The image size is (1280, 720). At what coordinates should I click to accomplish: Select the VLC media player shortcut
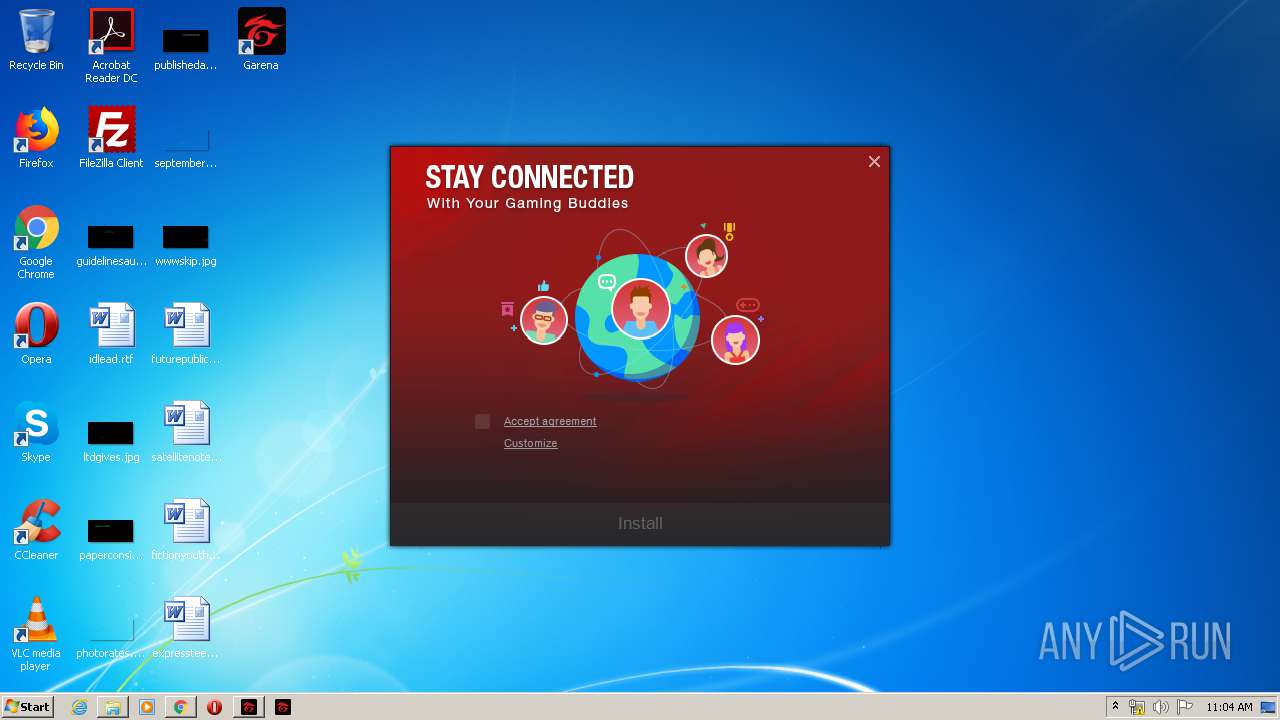point(36,634)
